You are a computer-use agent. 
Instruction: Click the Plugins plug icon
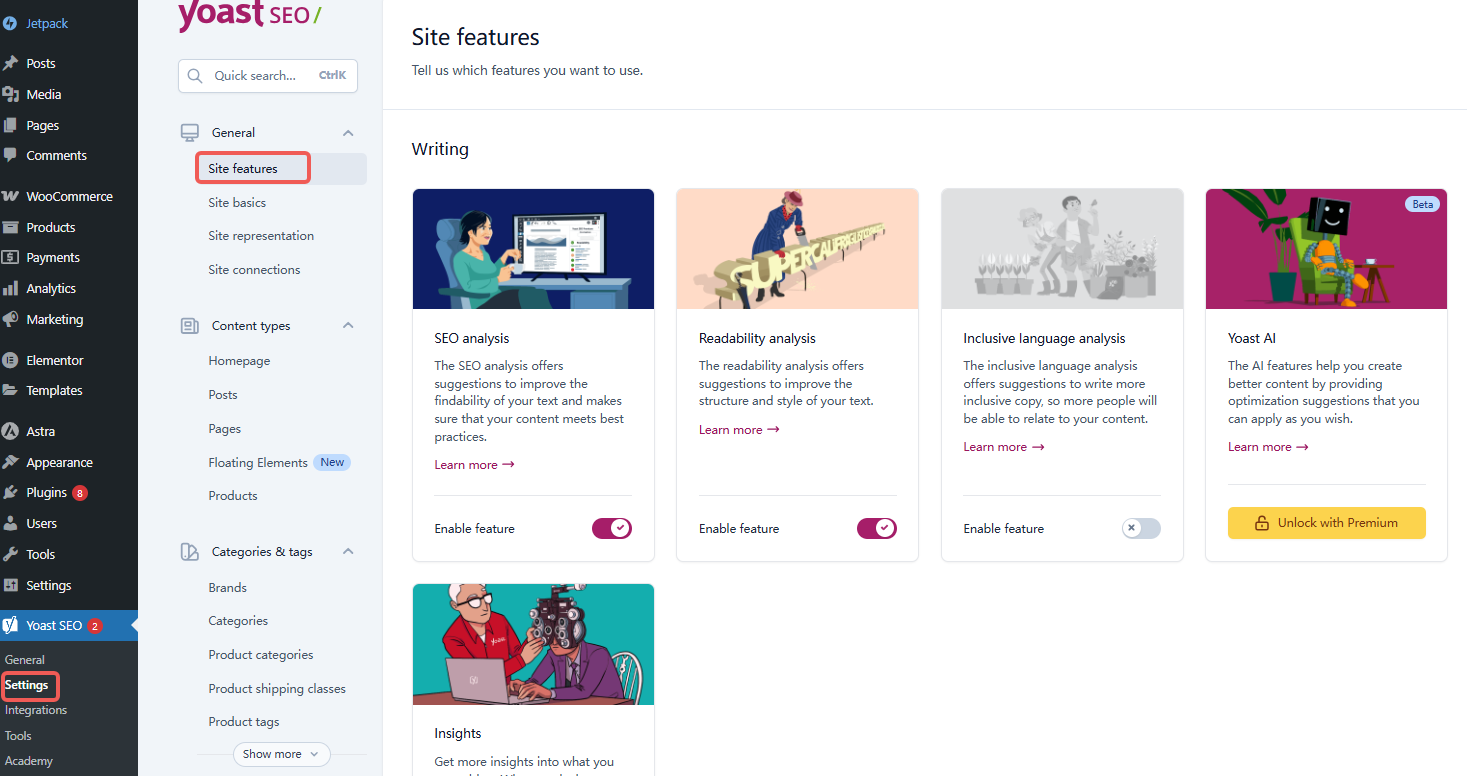point(10,493)
